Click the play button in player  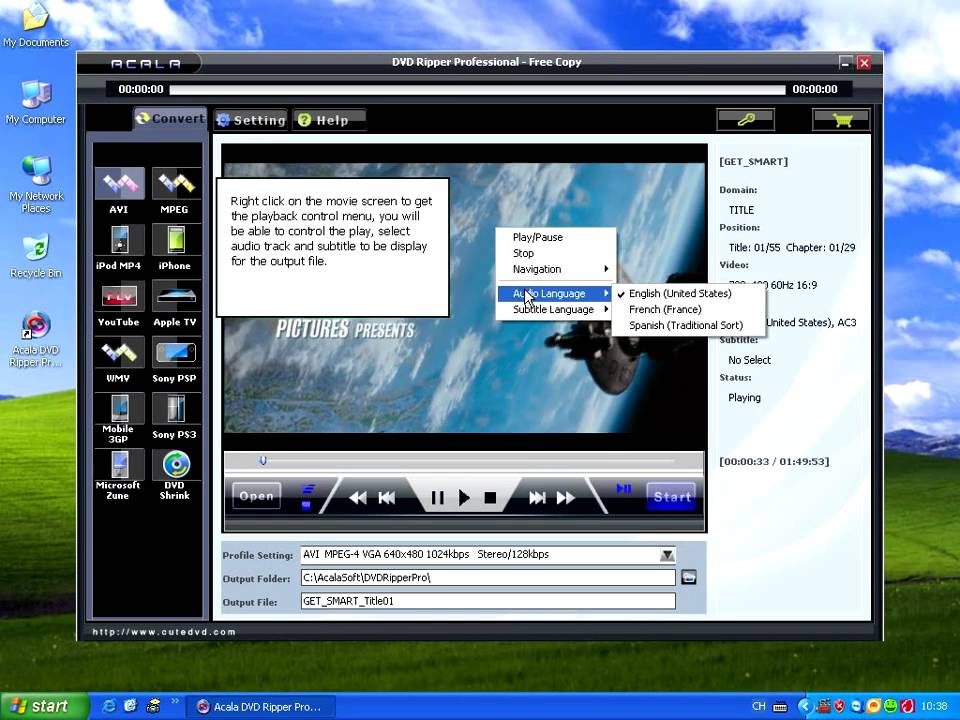tap(464, 498)
